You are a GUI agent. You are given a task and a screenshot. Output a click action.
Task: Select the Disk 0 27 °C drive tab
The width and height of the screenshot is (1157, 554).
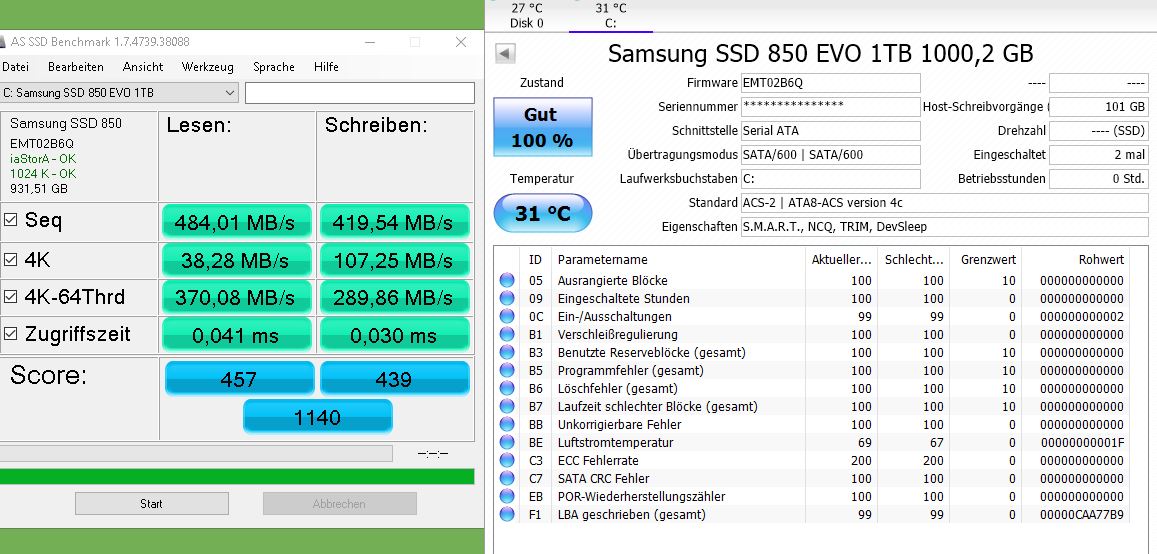tap(527, 15)
